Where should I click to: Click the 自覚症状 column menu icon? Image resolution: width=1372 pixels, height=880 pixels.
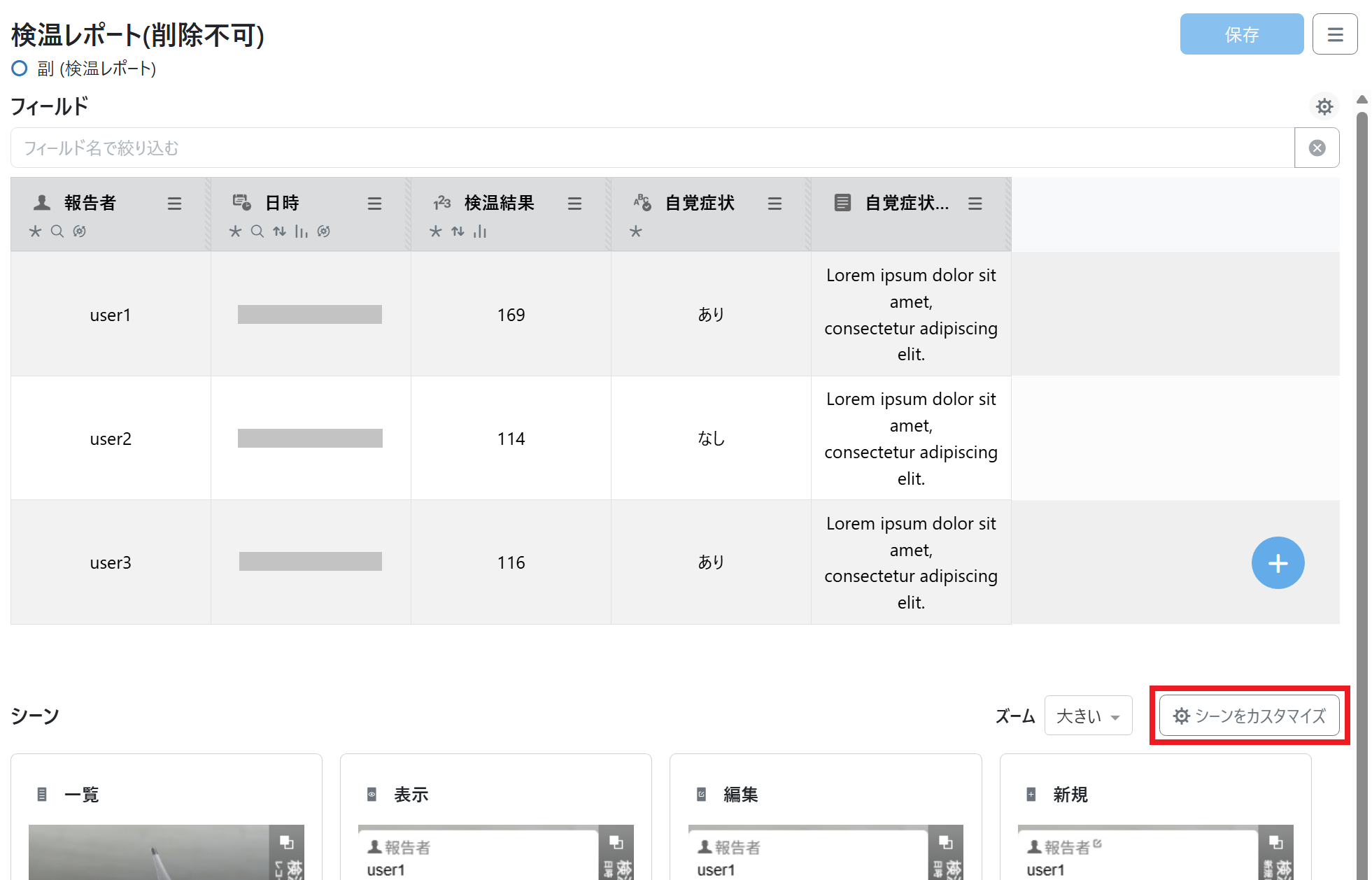[x=775, y=204]
